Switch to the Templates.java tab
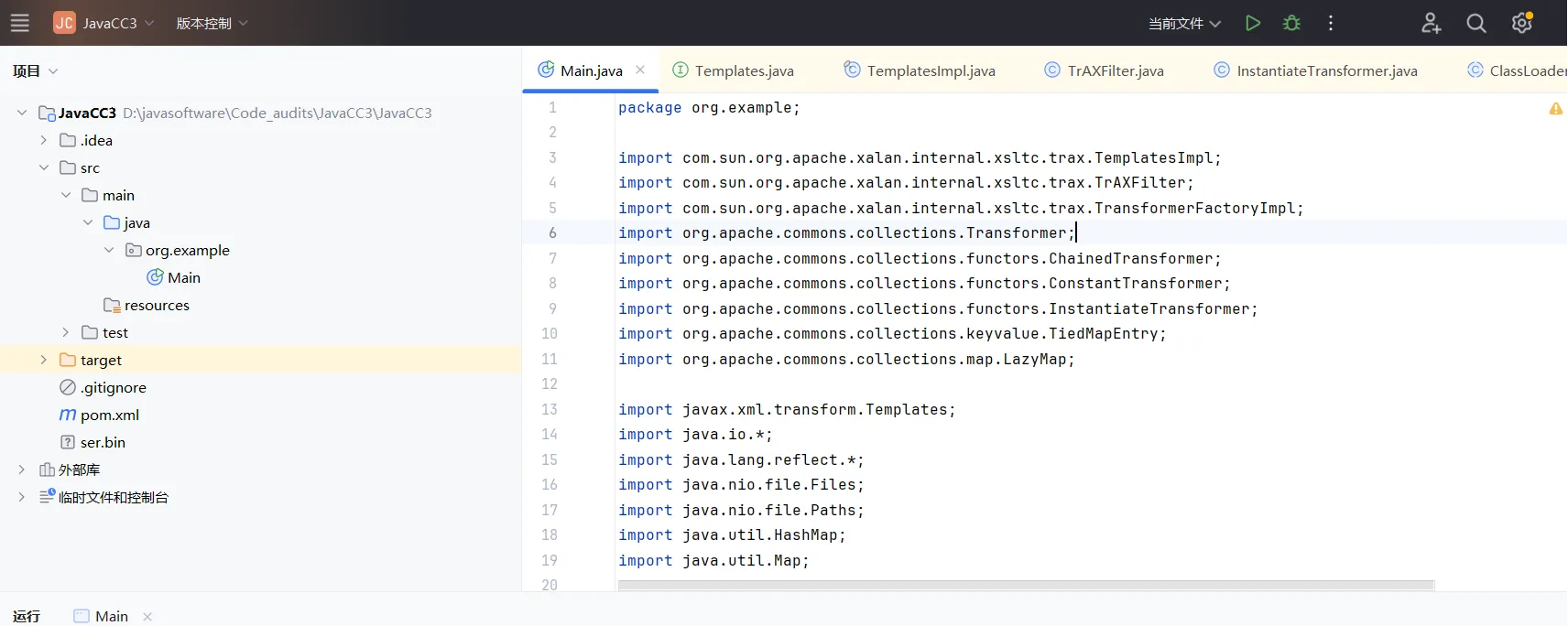Screen dimensions: 1568x626 [733, 70]
